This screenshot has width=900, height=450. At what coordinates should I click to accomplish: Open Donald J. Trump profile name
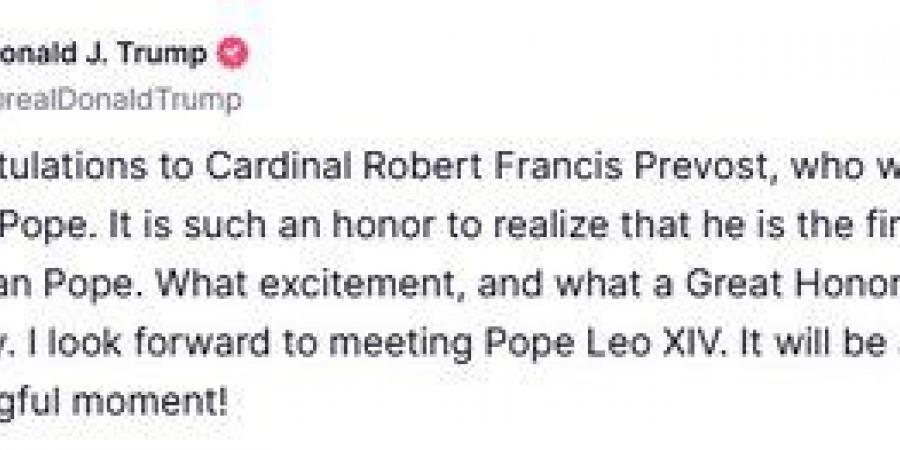(103, 54)
